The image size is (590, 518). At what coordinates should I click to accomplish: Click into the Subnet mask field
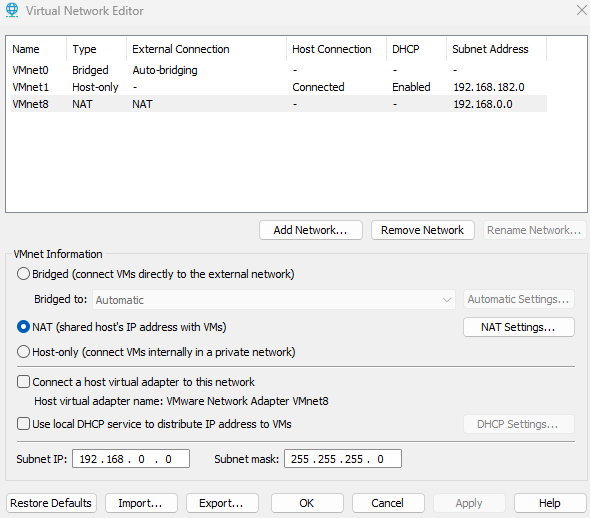coord(343,459)
